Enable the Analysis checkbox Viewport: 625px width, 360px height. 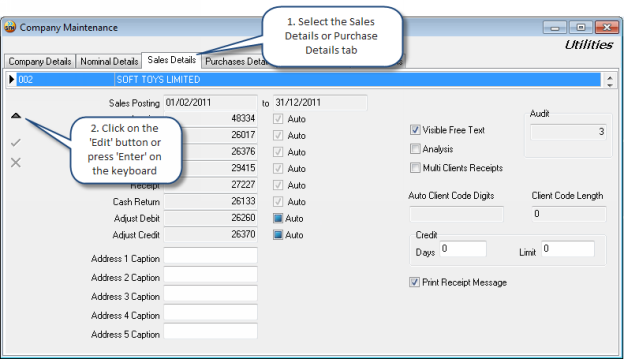[x=415, y=149]
